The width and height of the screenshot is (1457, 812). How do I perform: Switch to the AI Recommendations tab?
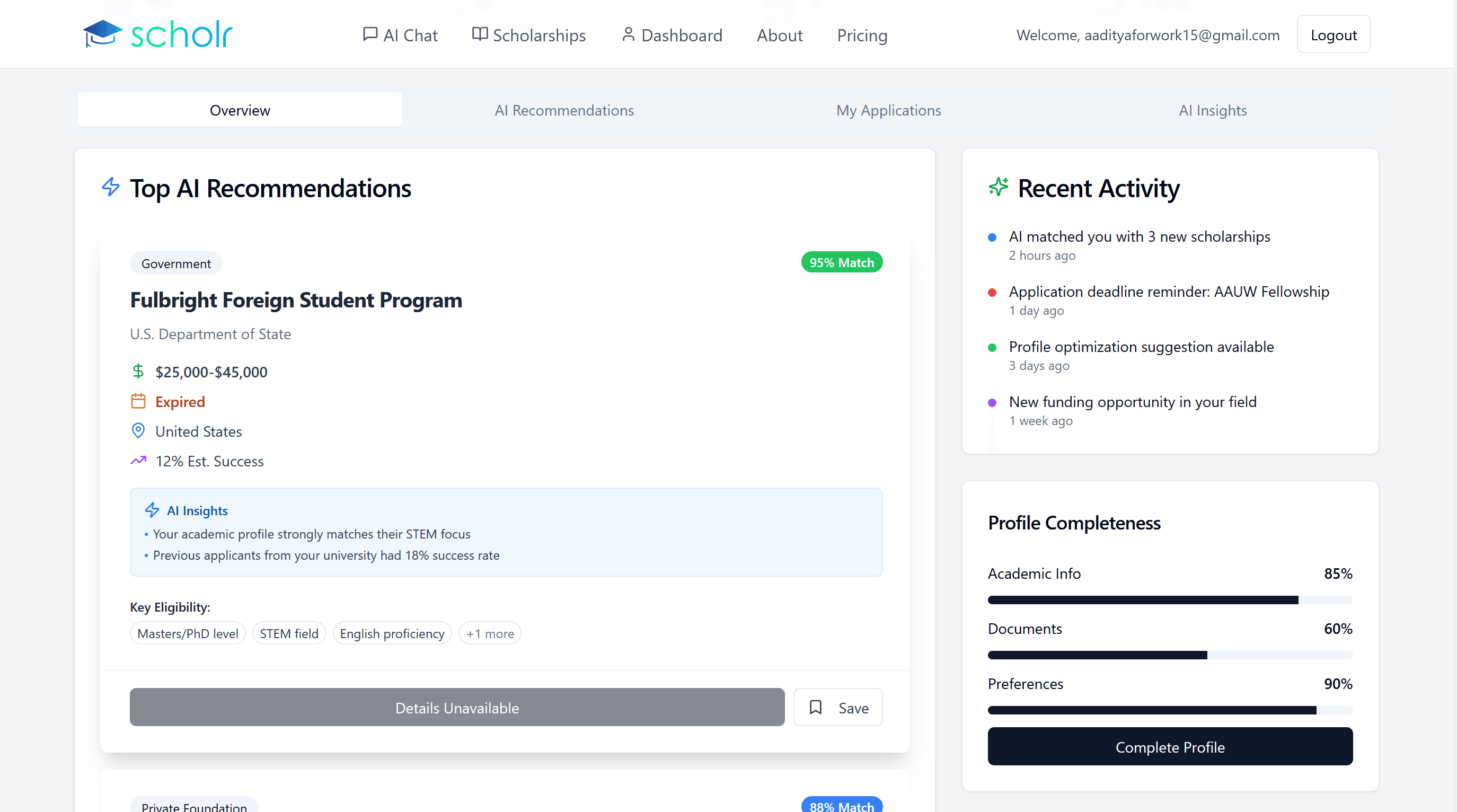click(564, 110)
